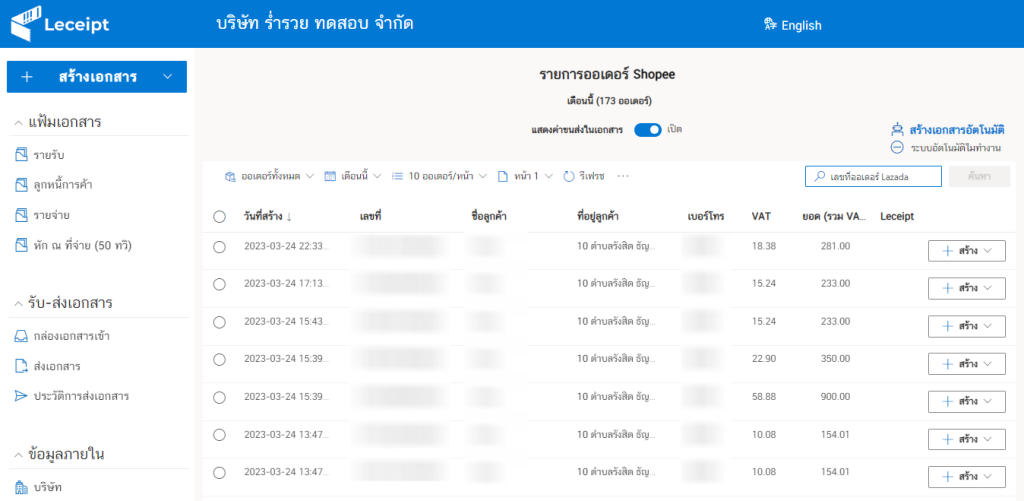This screenshot has height=501, width=1024.
Task: Click the VAT value 58.88
Action: tap(763, 396)
